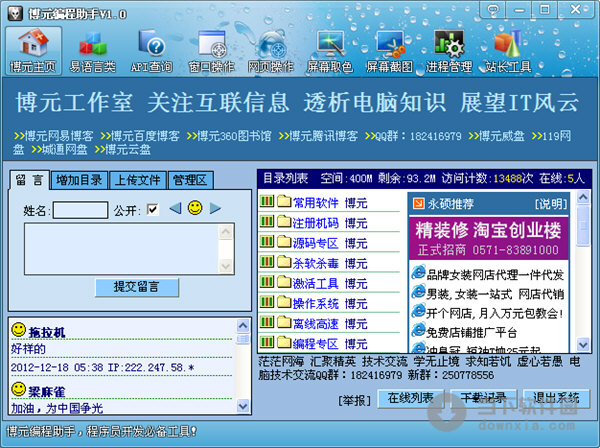Click the yellow smiley emoticon selector

pyautogui.click(x=195, y=208)
